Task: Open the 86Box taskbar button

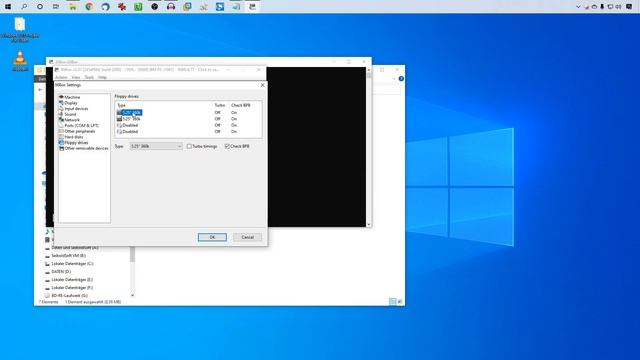Action: (x=252, y=7)
